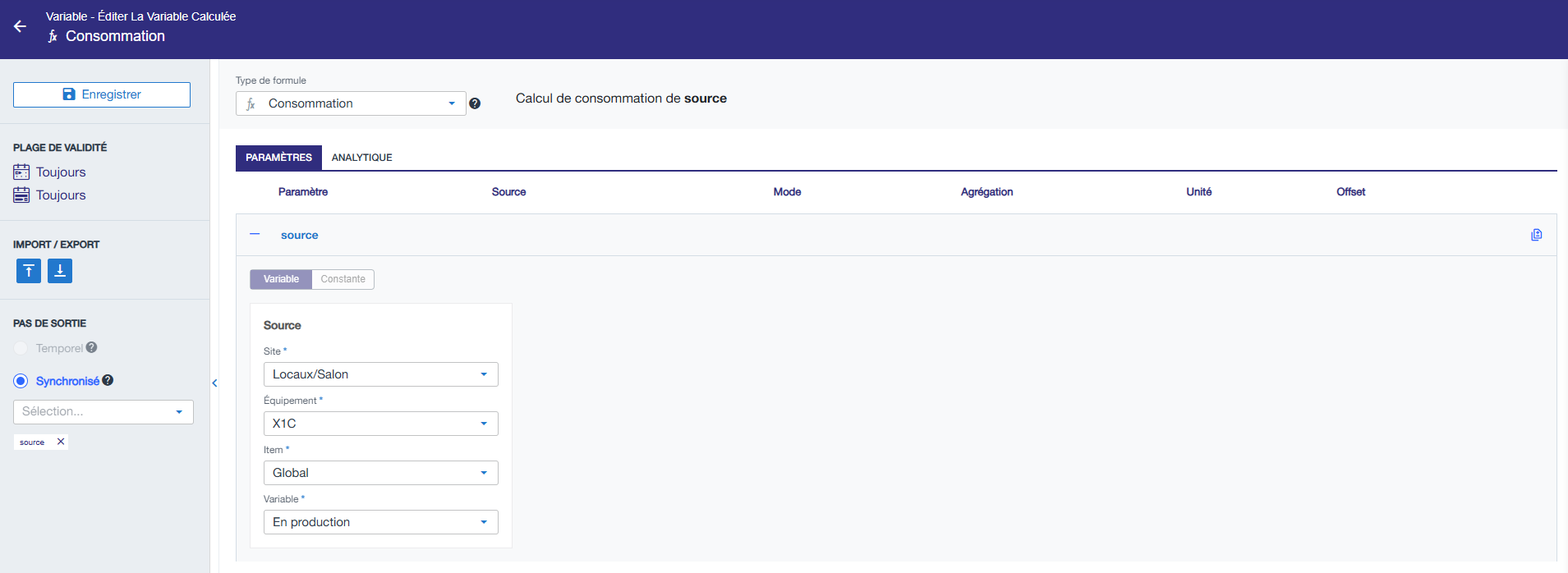Viewport: 1568px width, 573px height.
Task: Remove the source tag chip
Action: coord(61,442)
